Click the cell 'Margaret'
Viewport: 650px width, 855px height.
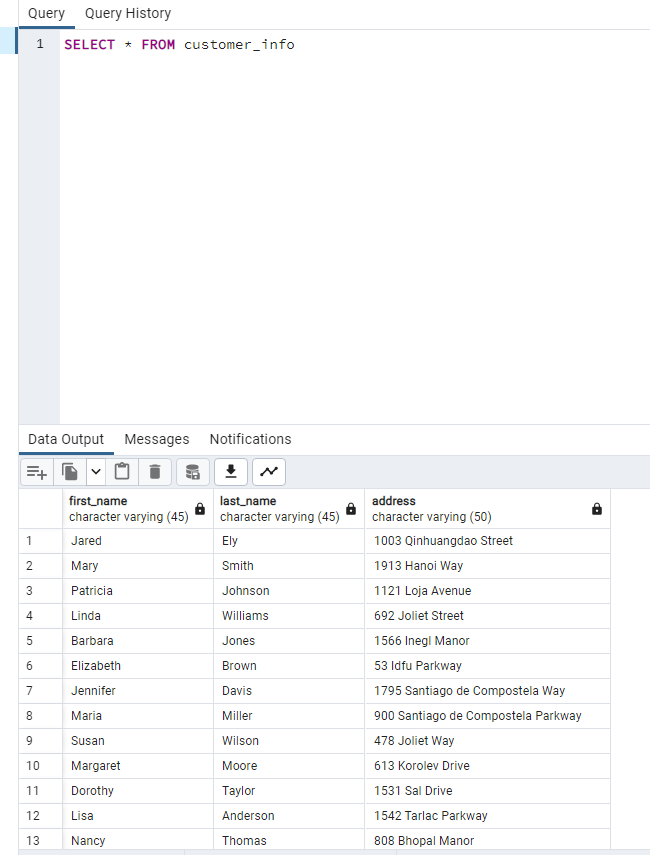138,767
